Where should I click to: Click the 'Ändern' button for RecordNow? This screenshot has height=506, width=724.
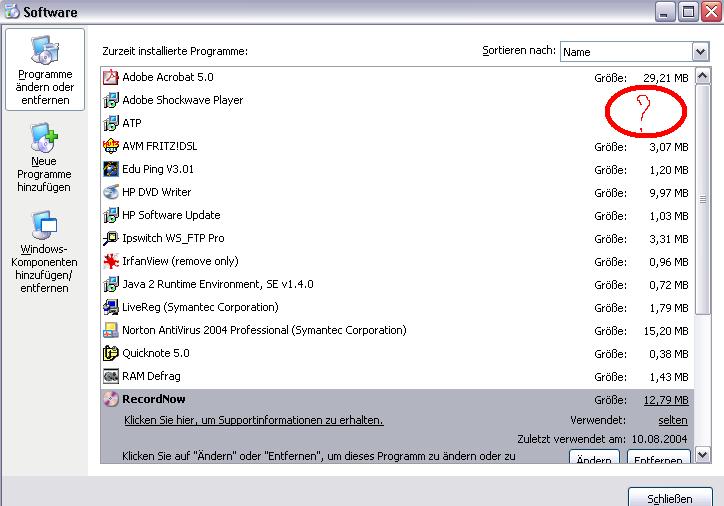594,457
